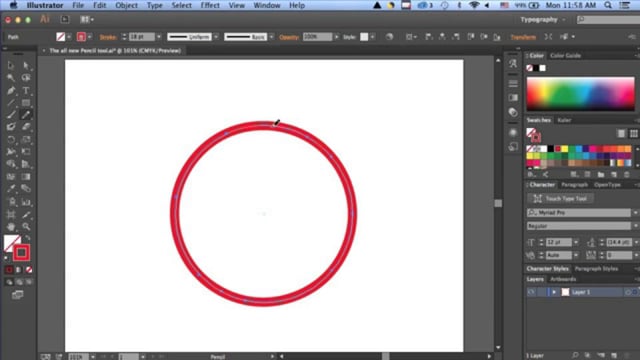Set paint mode to None

click(x=29, y=270)
